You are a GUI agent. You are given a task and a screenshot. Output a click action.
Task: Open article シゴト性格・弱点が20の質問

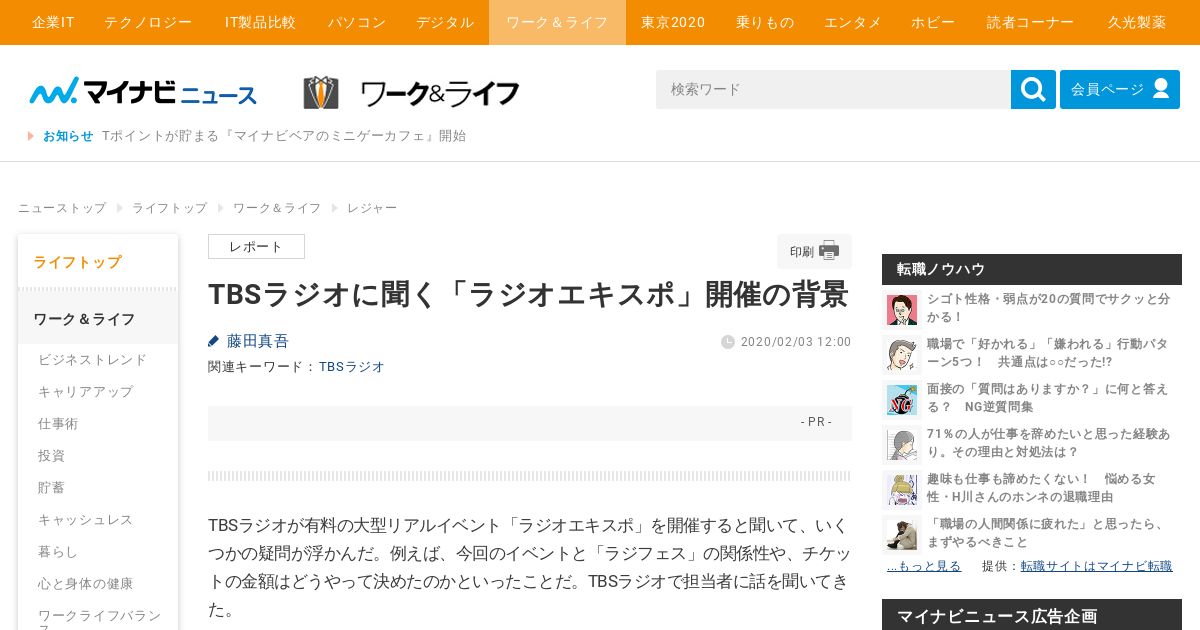pos(1048,308)
